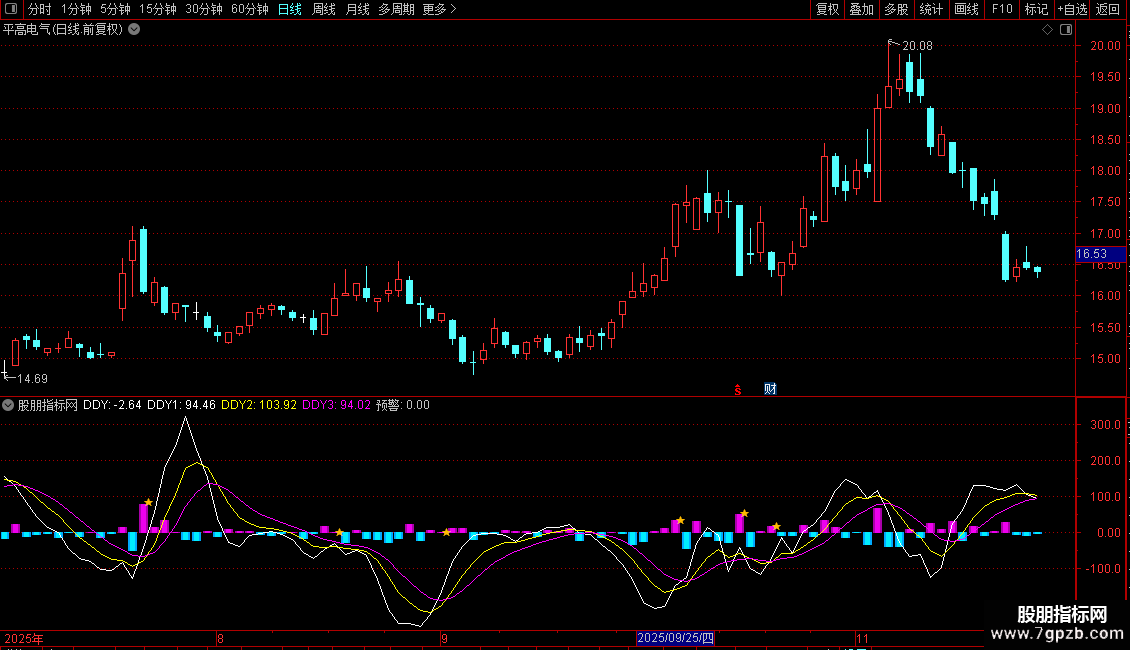1130x650 pixels.
Task: Click the yellow DDY2: 103.92 value
Action: pos(259,405)
